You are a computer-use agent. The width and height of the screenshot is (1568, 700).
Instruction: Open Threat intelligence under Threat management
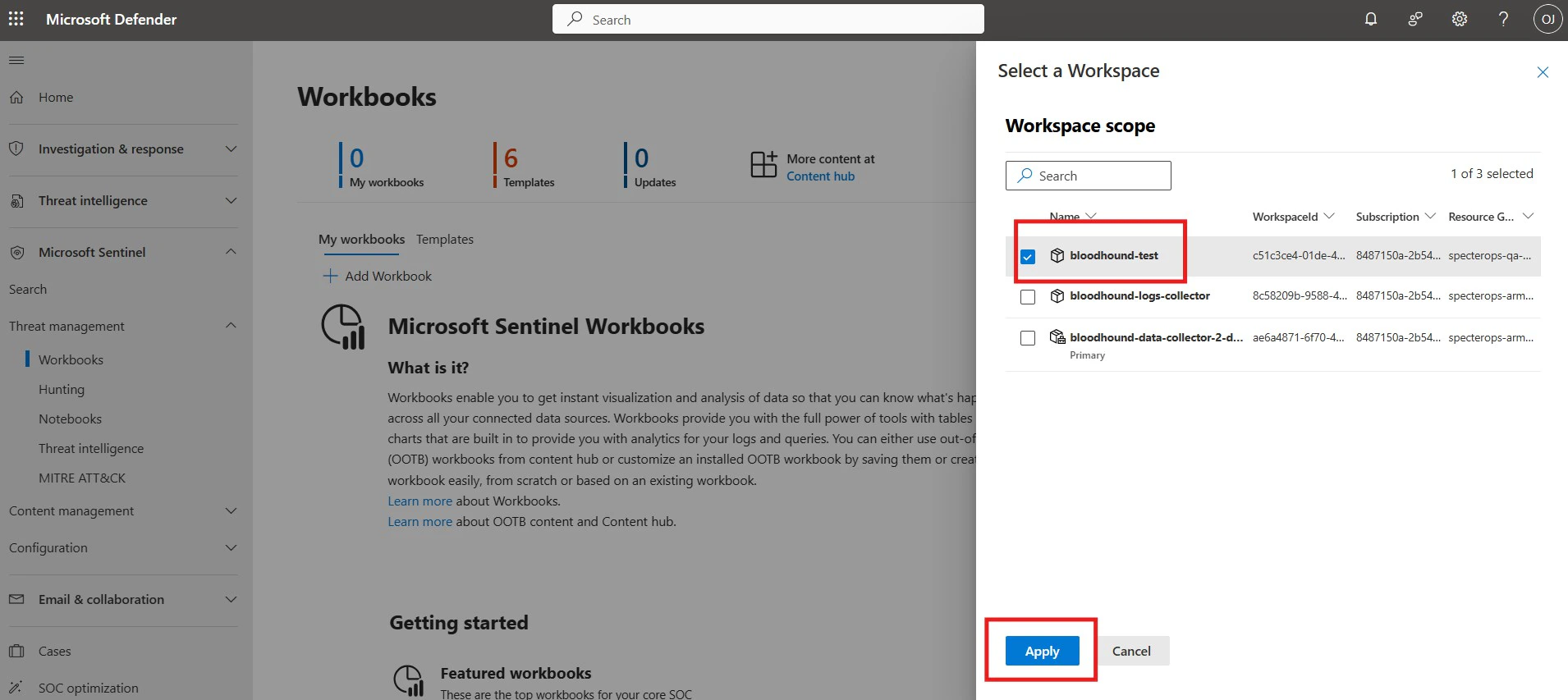(91, 448)
